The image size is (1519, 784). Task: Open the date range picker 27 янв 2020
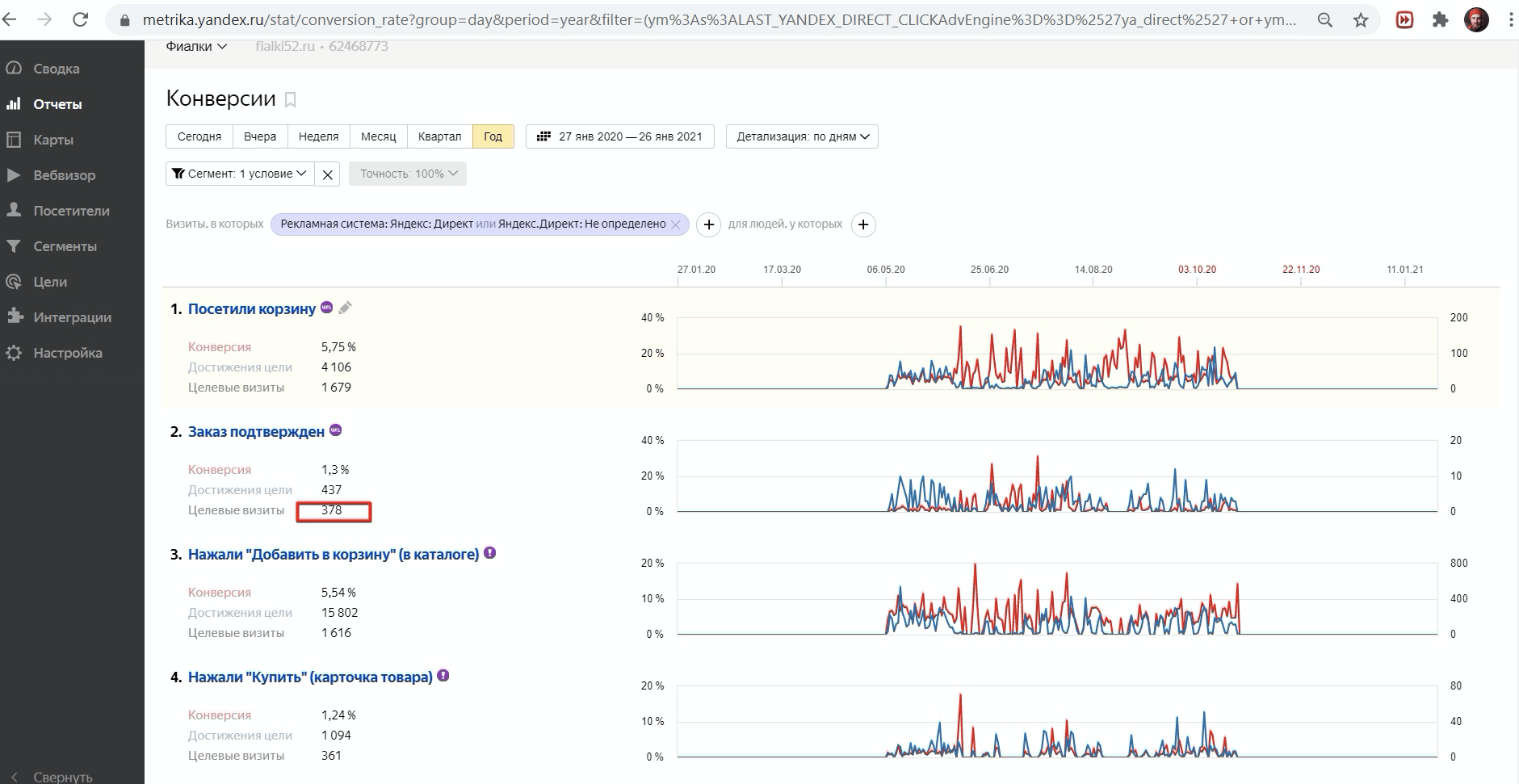(620, 136)
